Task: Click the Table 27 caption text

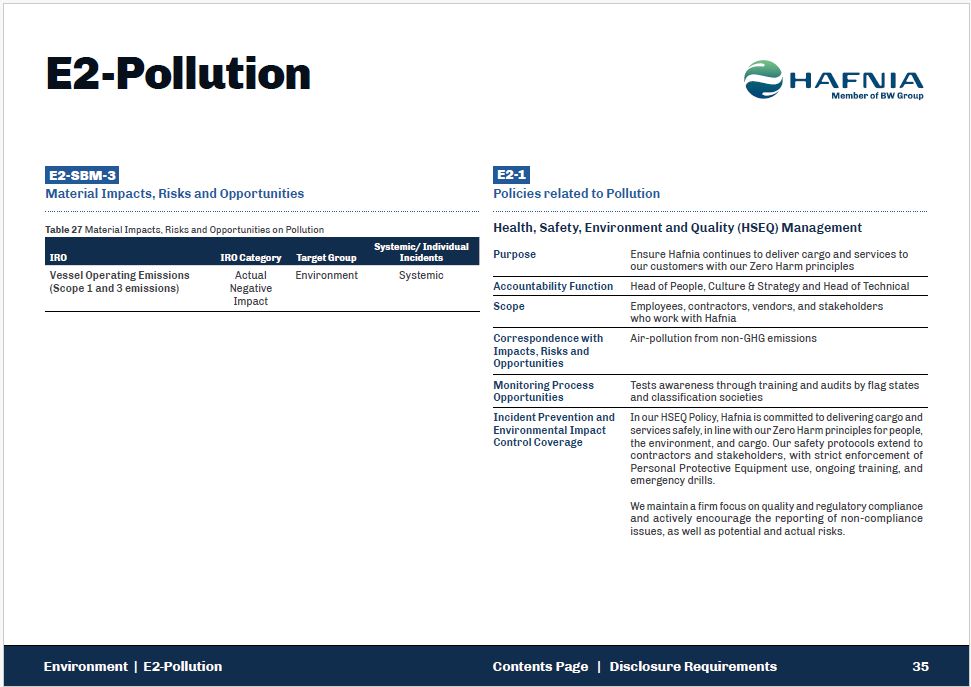Action: click(x=184, y=230)
